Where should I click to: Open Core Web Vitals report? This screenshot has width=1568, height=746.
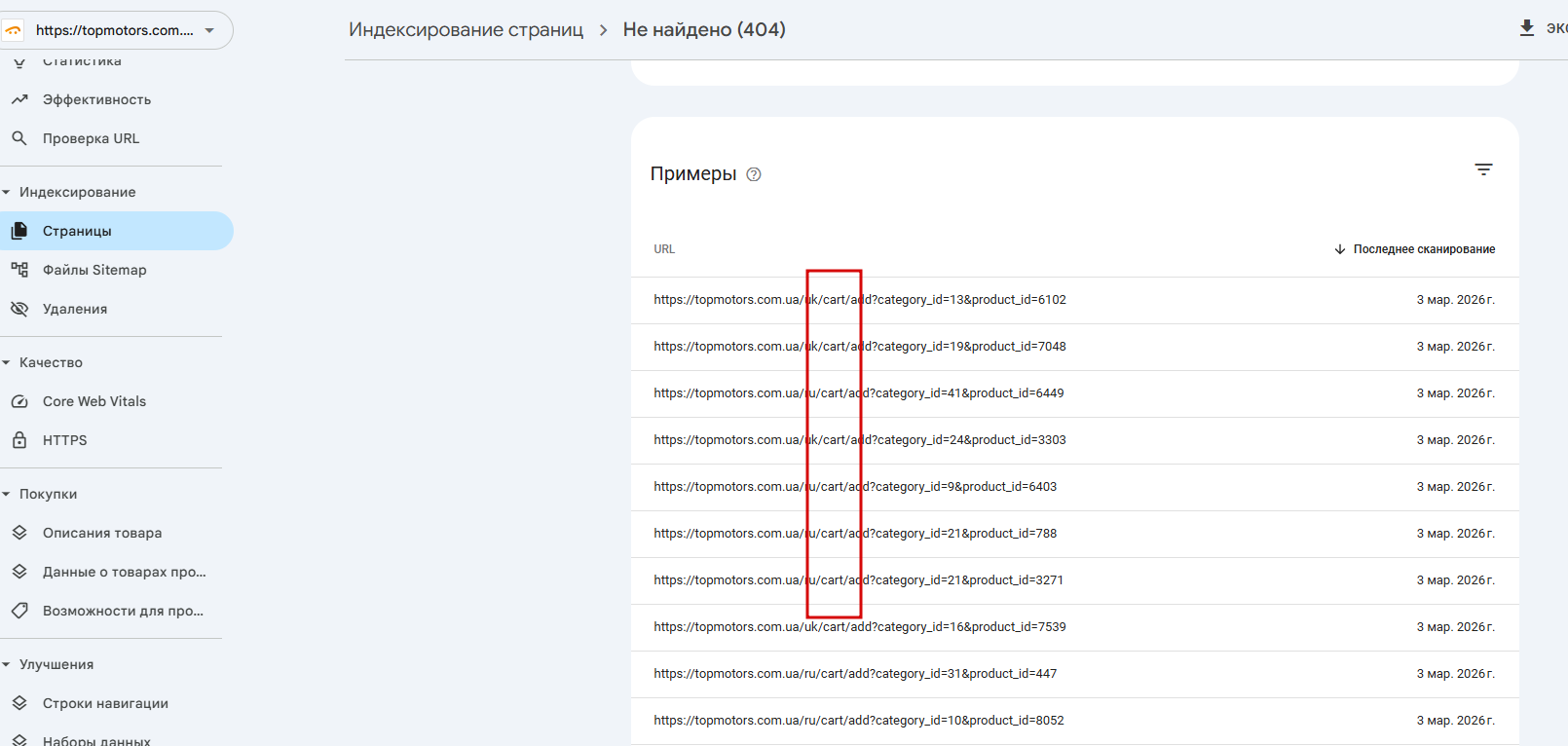pyautogui.click(x=115, y=401)
